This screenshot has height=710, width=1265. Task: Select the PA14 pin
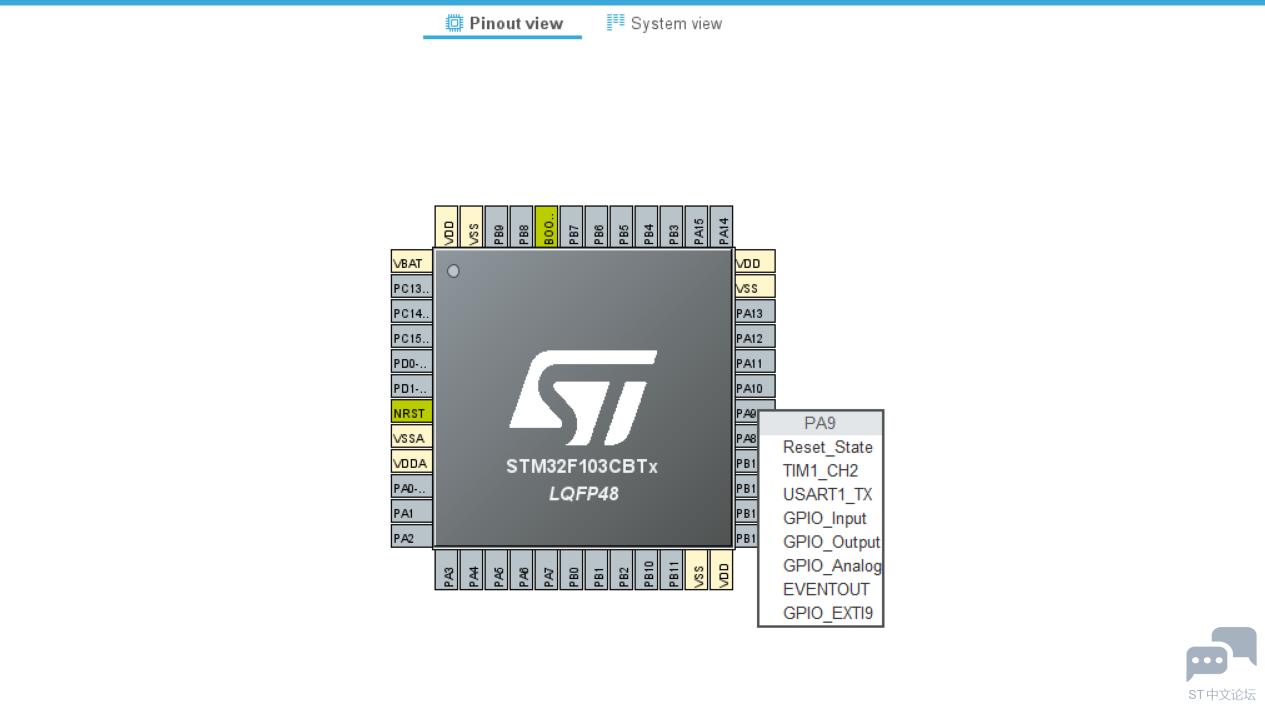coord(722,227)
